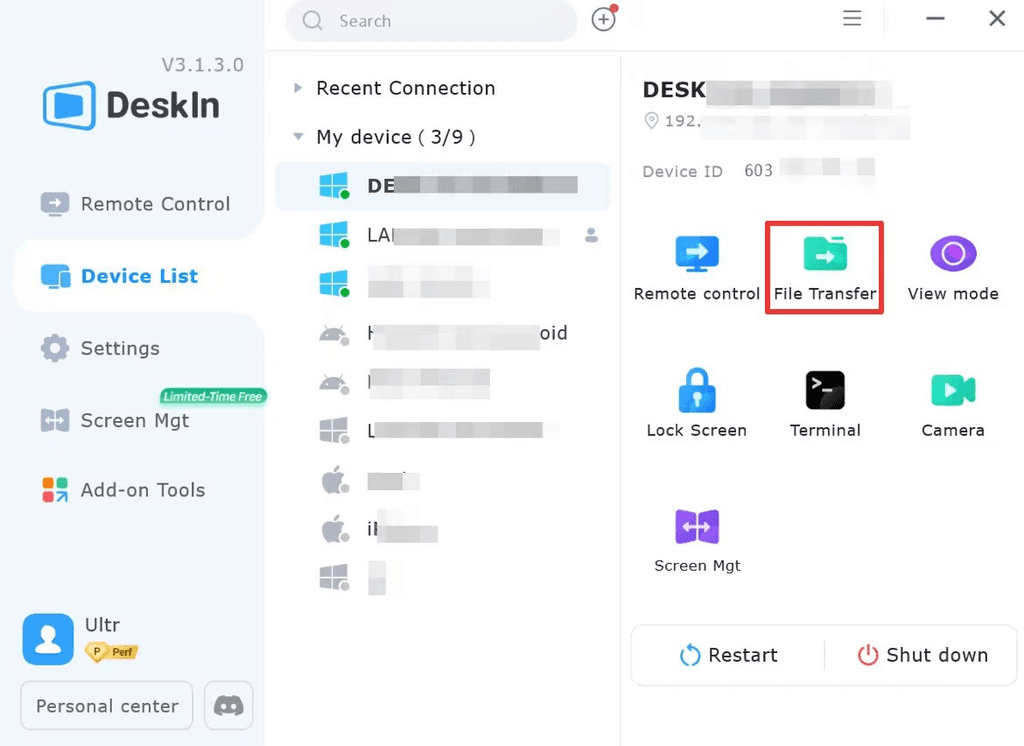Select the user avatar icon
1024x746 pixels.
(x=47, y=638)
